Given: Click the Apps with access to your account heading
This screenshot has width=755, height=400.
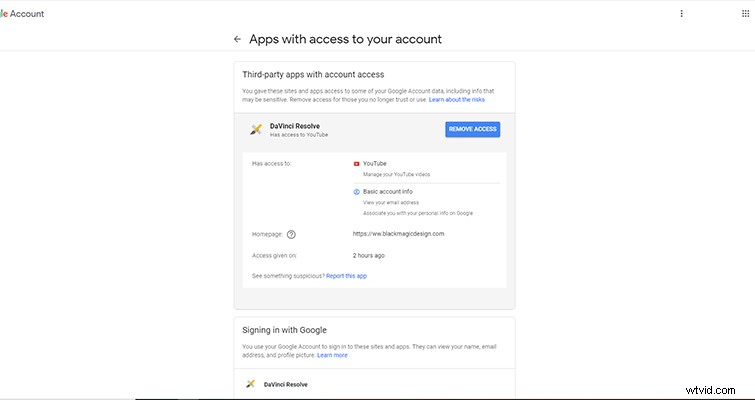Looking at the screenshot, I should point(345,39).
